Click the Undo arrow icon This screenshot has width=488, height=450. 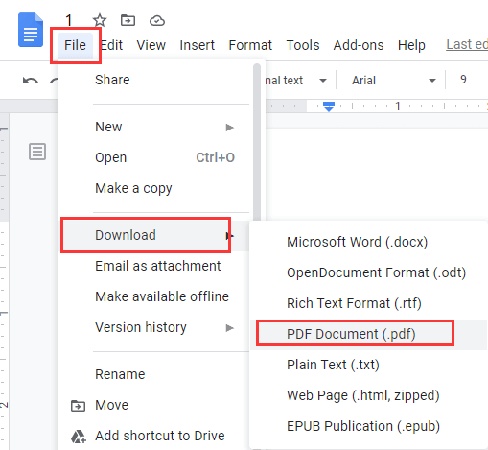point(30,80)
